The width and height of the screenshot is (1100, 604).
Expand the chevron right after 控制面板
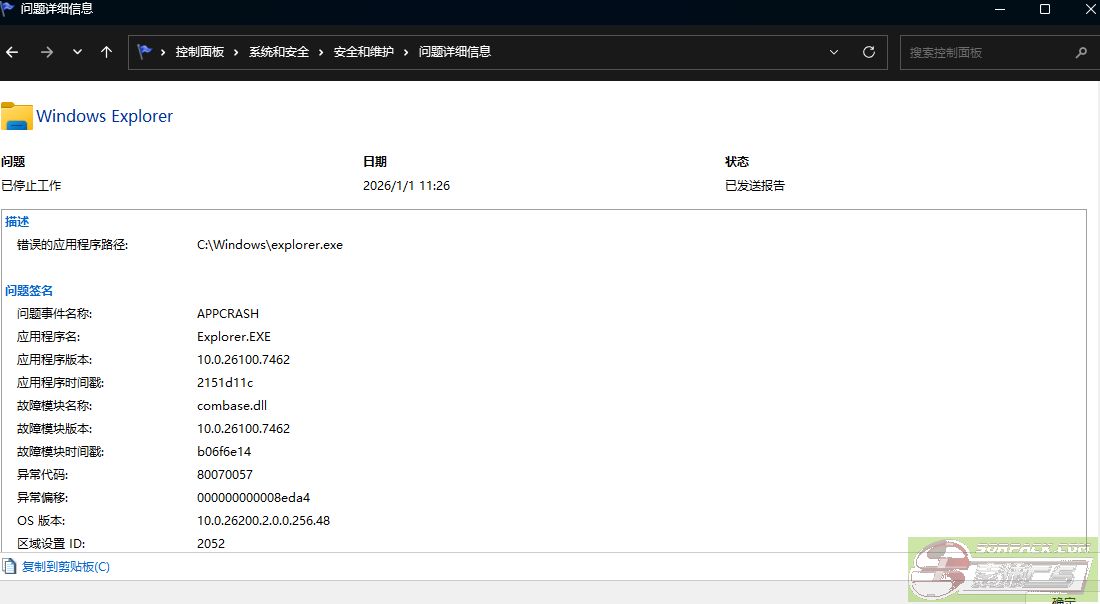[x=237, y=52]
